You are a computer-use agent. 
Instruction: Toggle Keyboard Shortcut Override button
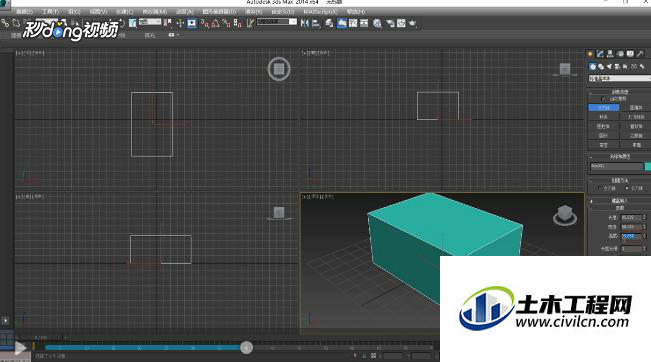click(x=191, y=23)
